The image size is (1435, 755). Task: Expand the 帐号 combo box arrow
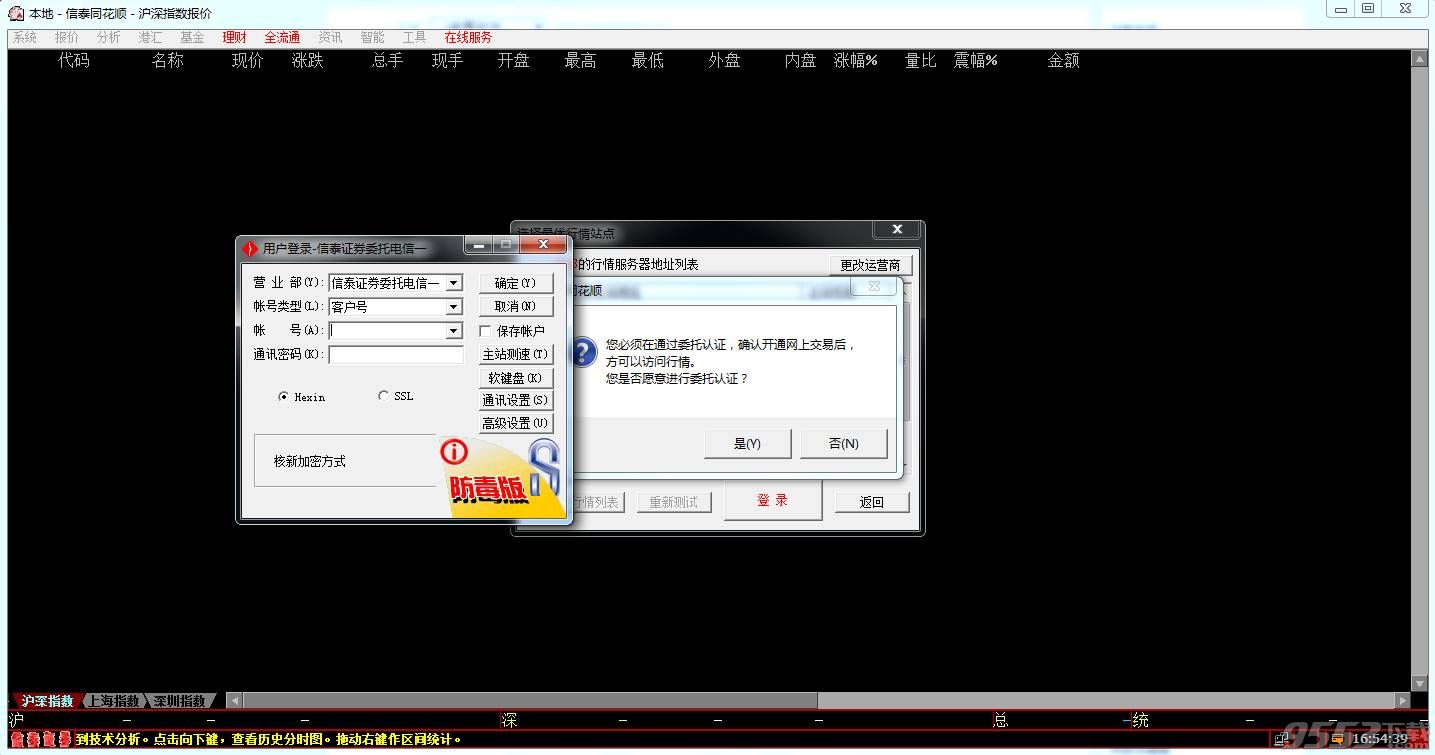(x=454, y=331)
